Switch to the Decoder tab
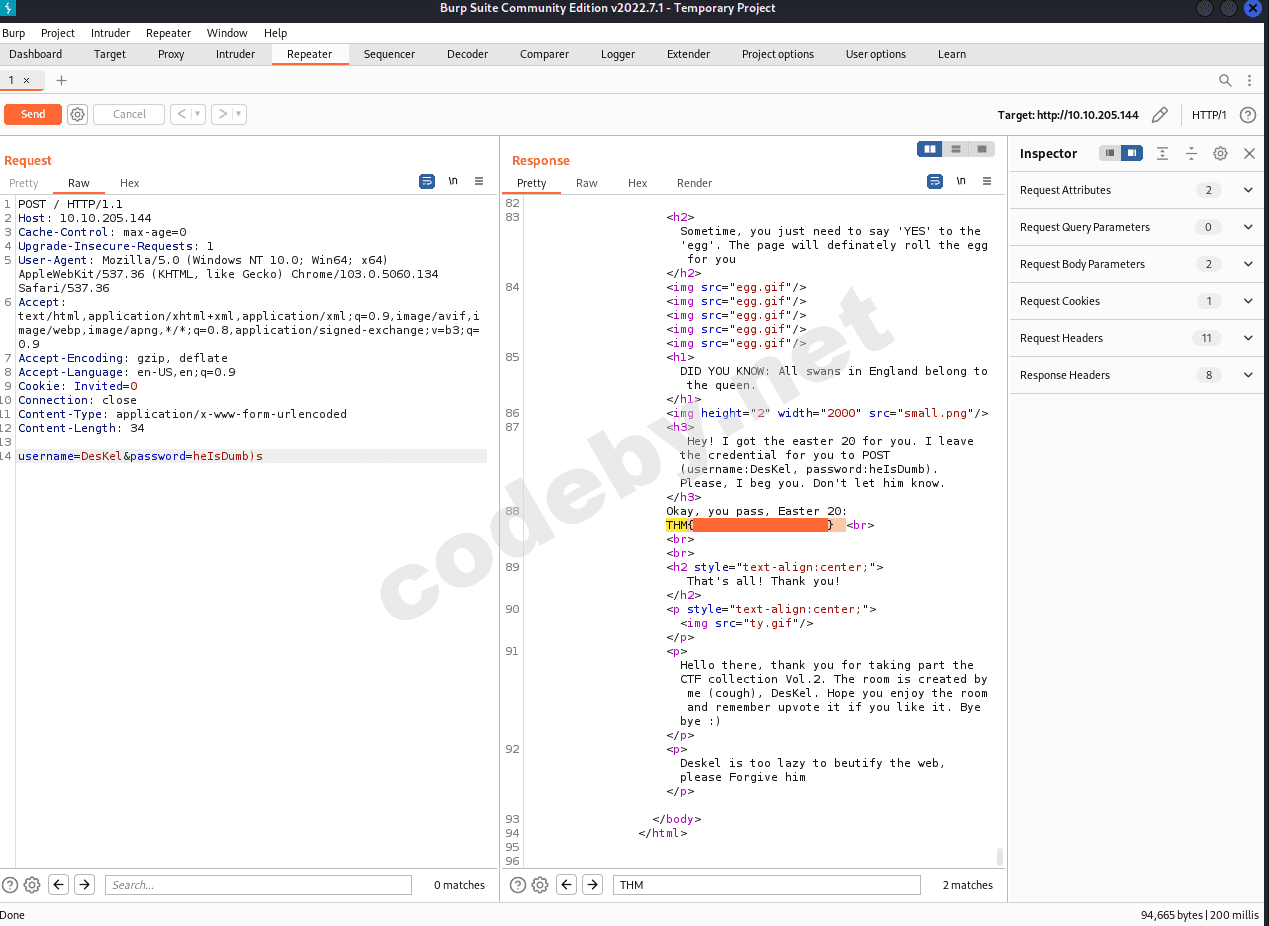This screenshot has height=926, width=1269. coord(467,54)
